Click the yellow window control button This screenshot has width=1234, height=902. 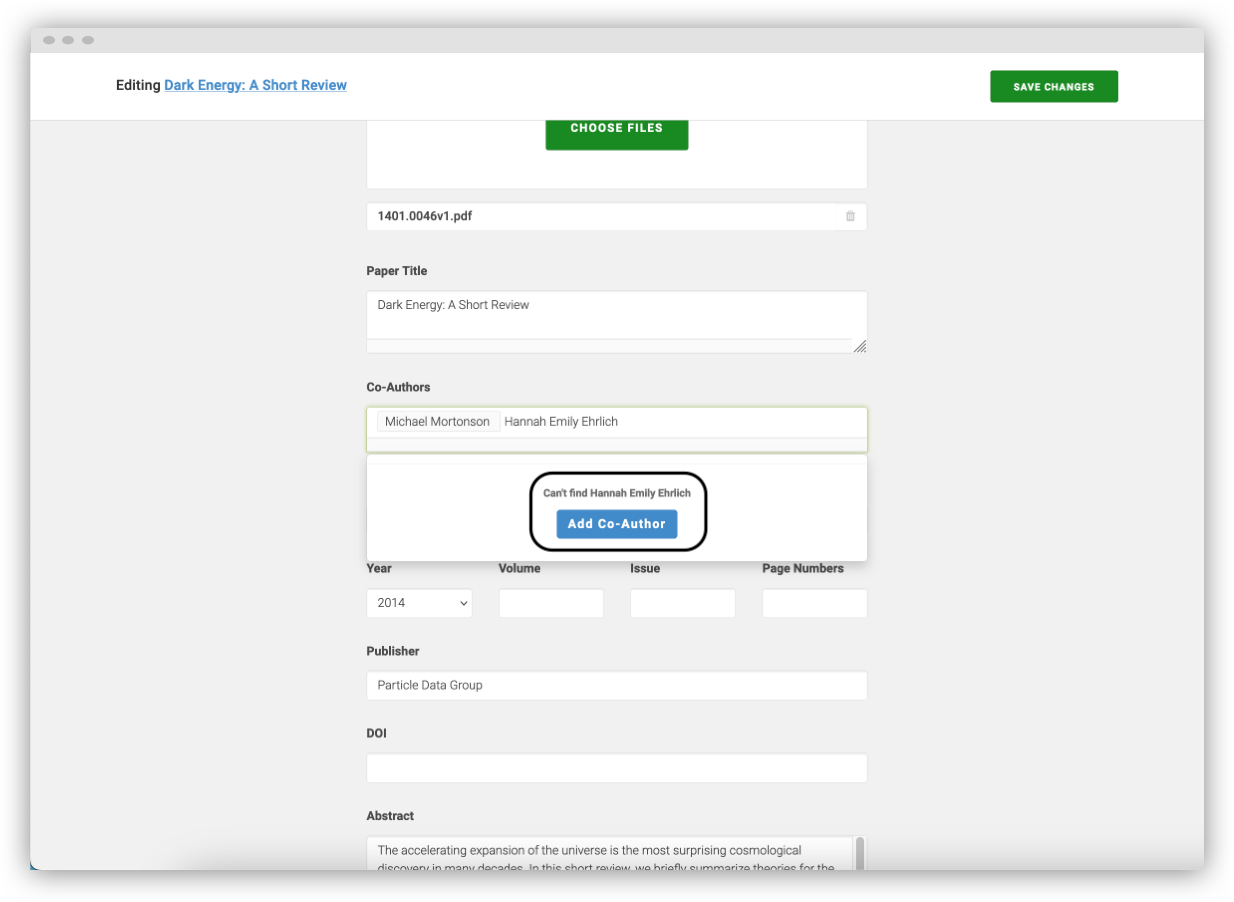point(68,39)
